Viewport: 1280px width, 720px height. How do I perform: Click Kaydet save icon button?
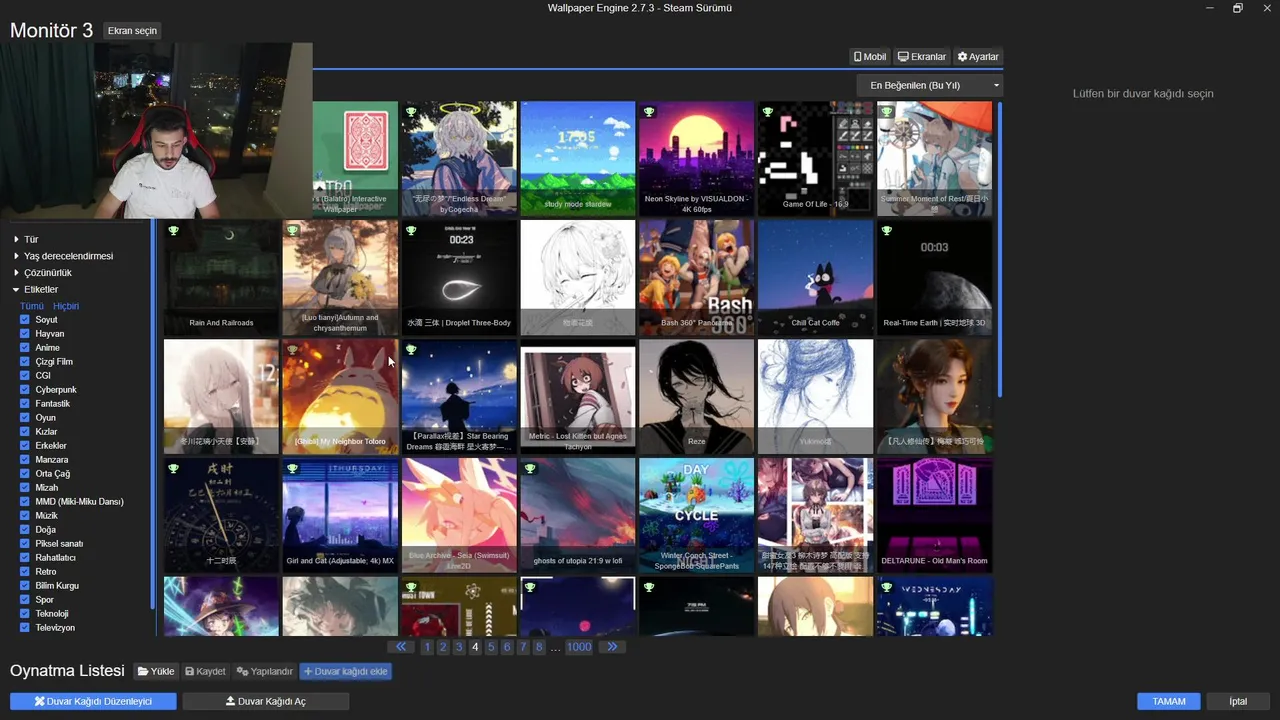205,672
